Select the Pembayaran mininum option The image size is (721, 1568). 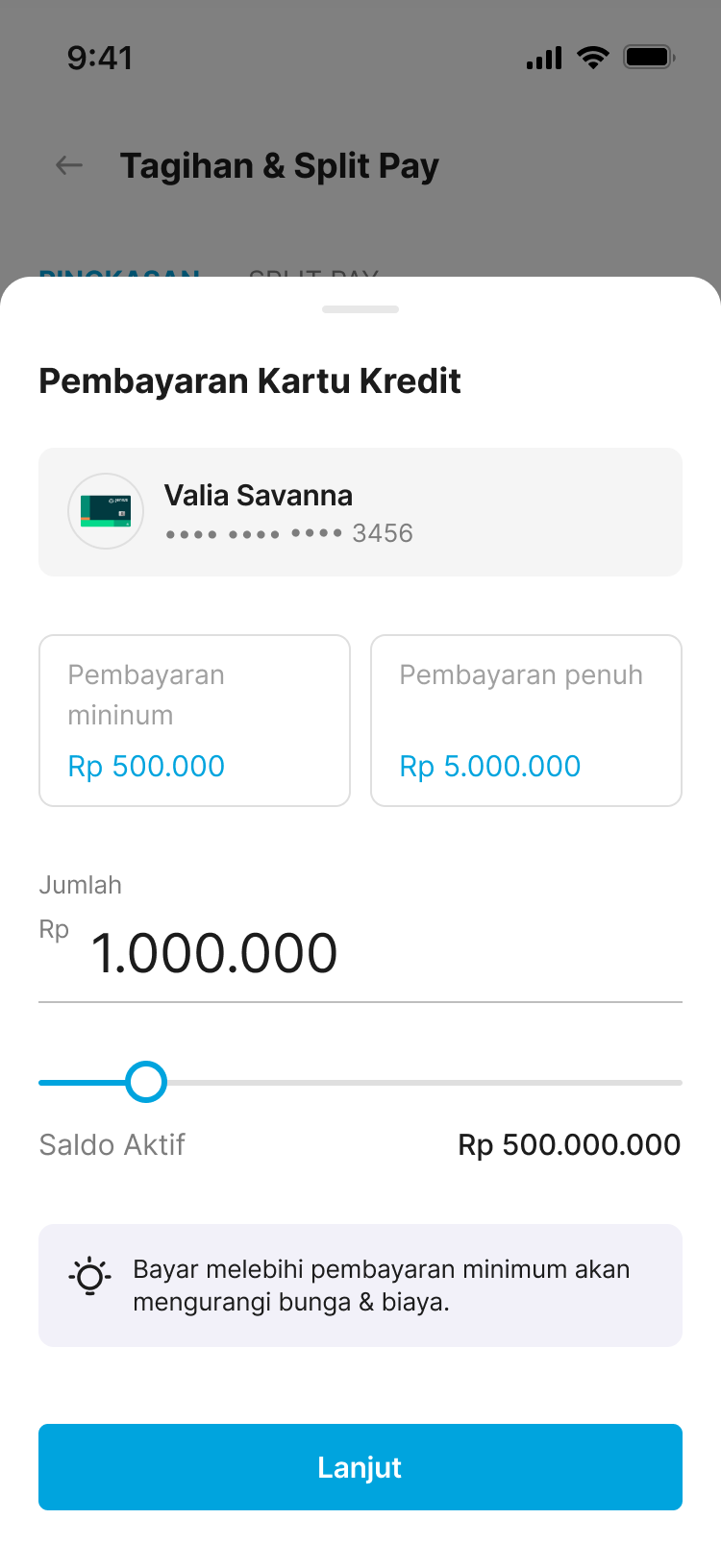click(194, 720)
